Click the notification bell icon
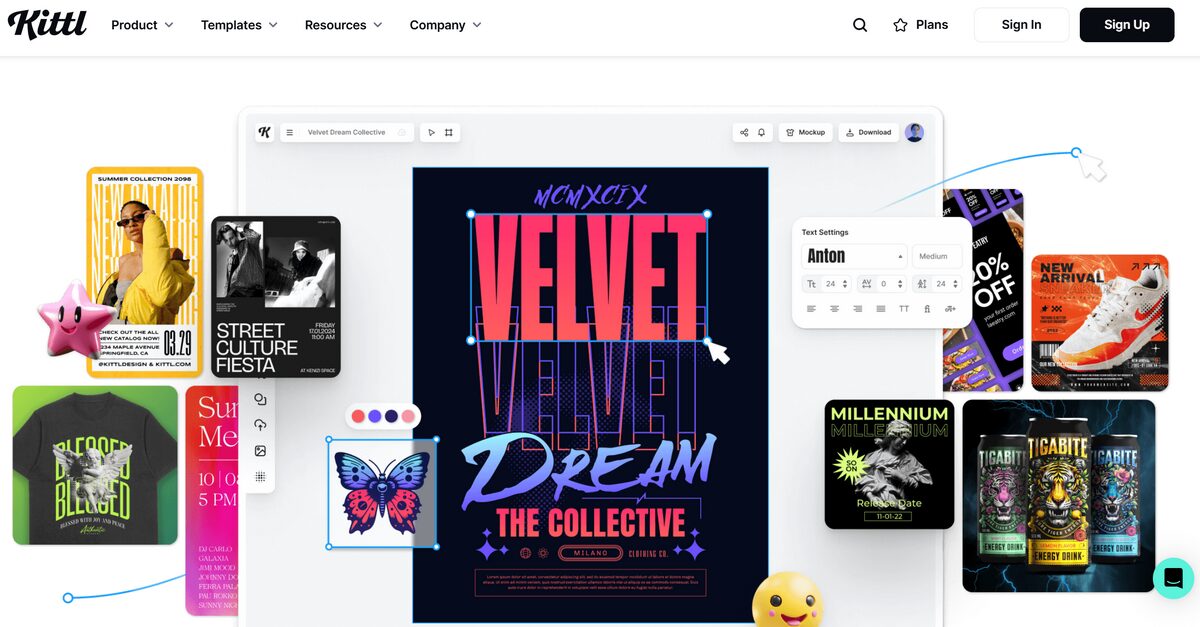 pos(761,132)
